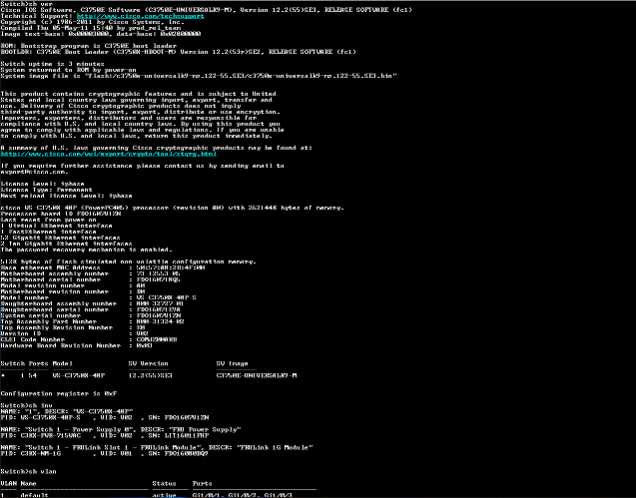
Task: Click the 'License Type: Permanent' line
Action: (46, 190)
